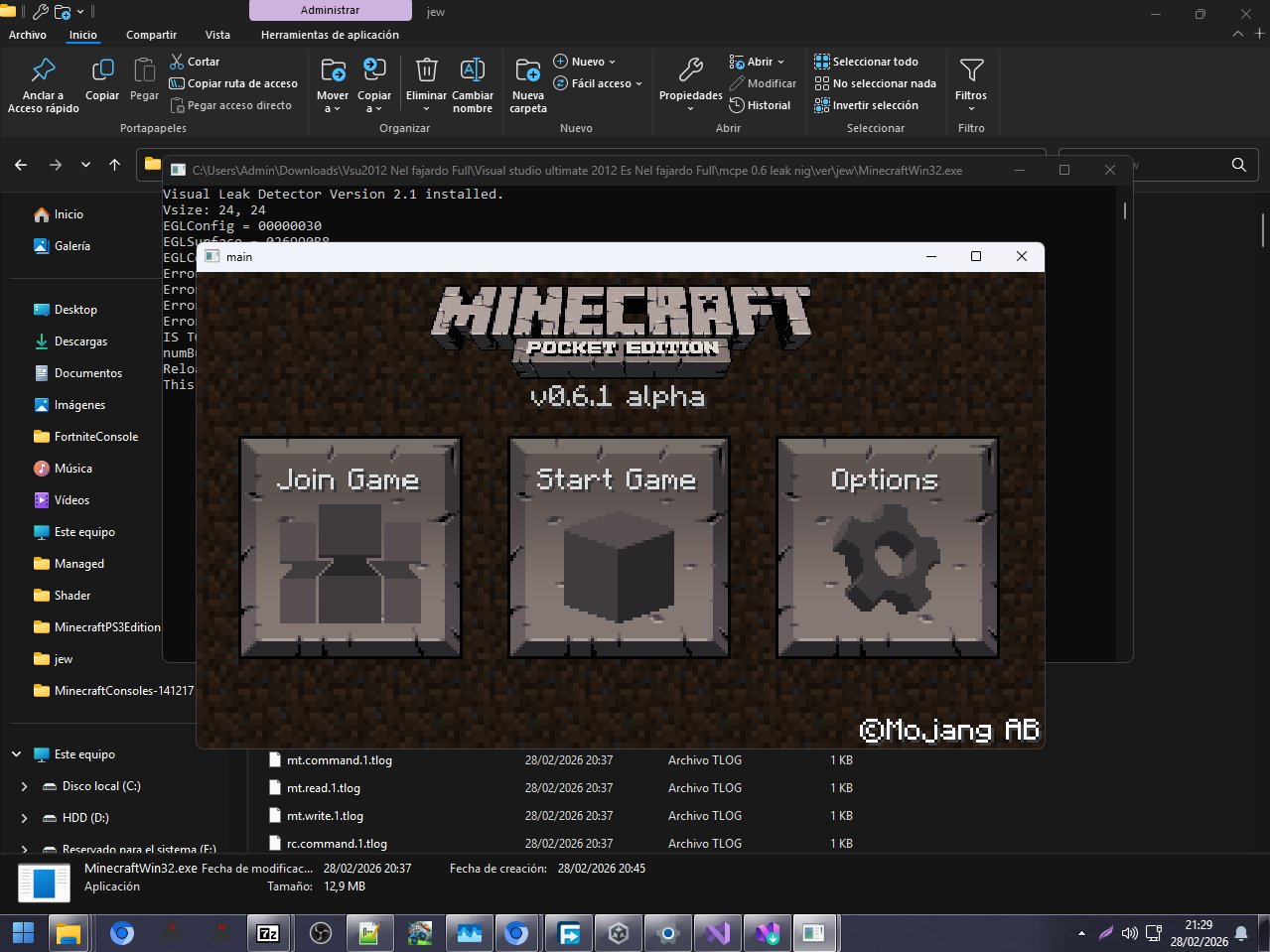Open 7-Zip from the taskbar
The height and width of the screenshot is (952, 1270).
click(268, 934)
